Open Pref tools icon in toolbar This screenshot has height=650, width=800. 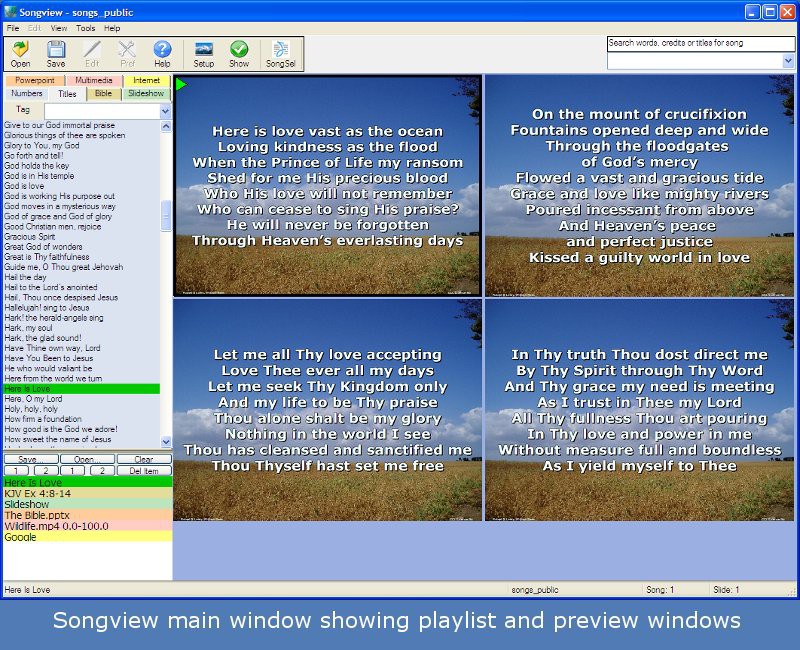(127, 54)
